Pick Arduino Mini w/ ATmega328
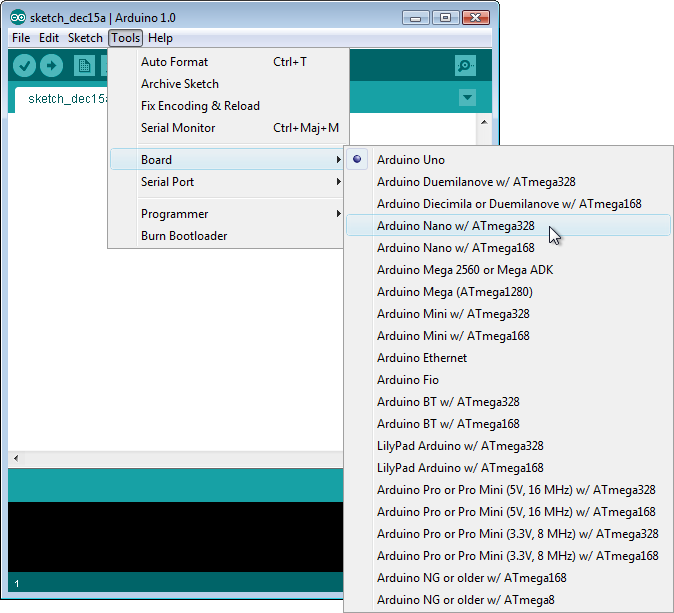Image resolution: width=674 pixels, height=613 pixels. pos(509,314)
